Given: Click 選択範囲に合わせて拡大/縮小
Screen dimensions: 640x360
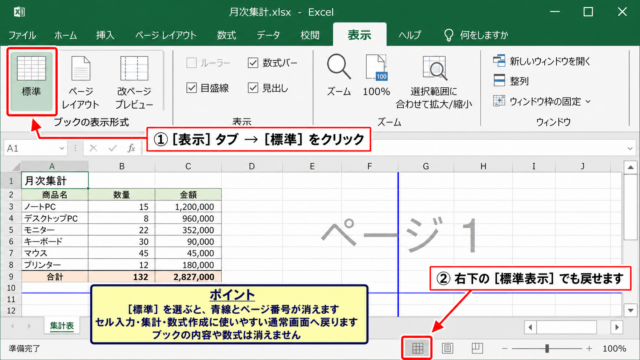Looking at the screenshot, I should [x=434, y=83].
